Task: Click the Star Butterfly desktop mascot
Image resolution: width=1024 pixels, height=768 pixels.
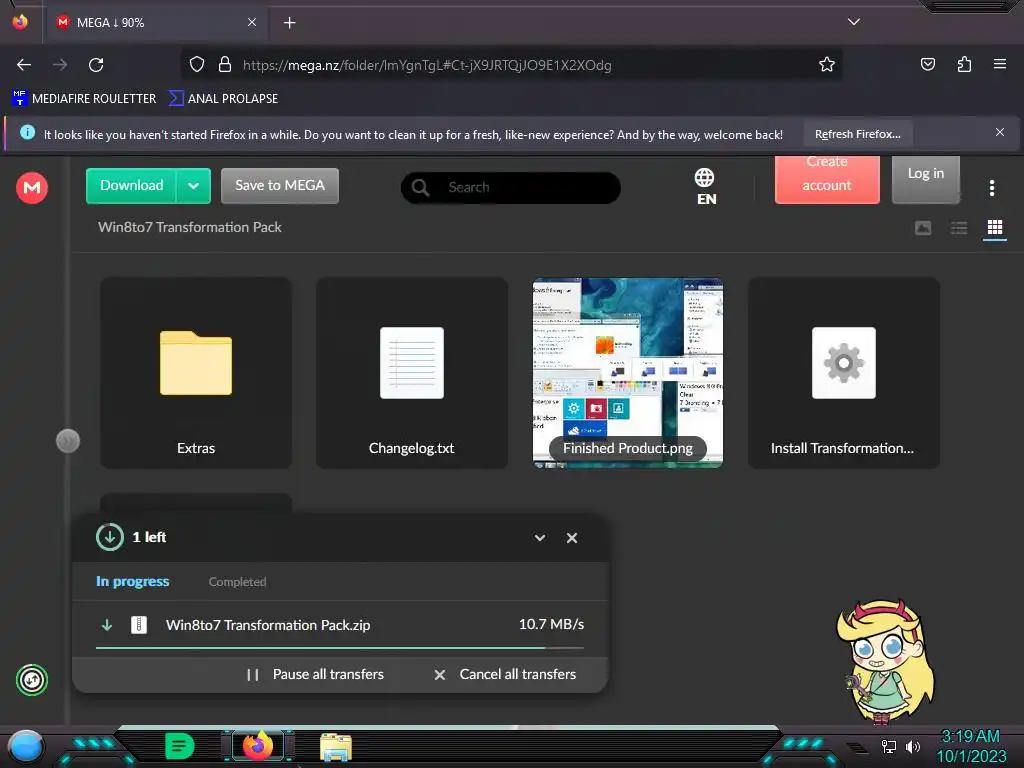Action: pos(886,661)
